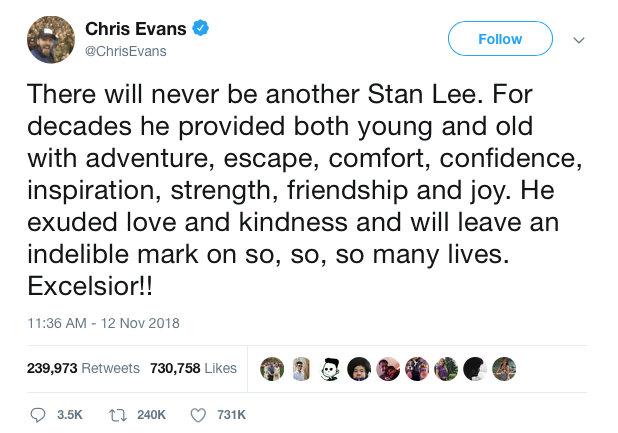Viewport: 618px width, 433px height.
Task: Click the 3.5K reply count
Action: pos(69,413)
